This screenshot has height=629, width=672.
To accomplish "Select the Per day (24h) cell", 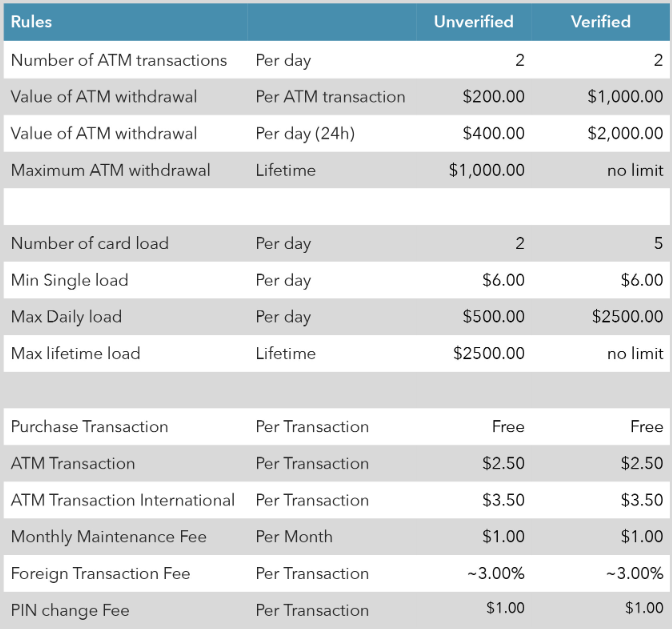I will coord(305,134).
